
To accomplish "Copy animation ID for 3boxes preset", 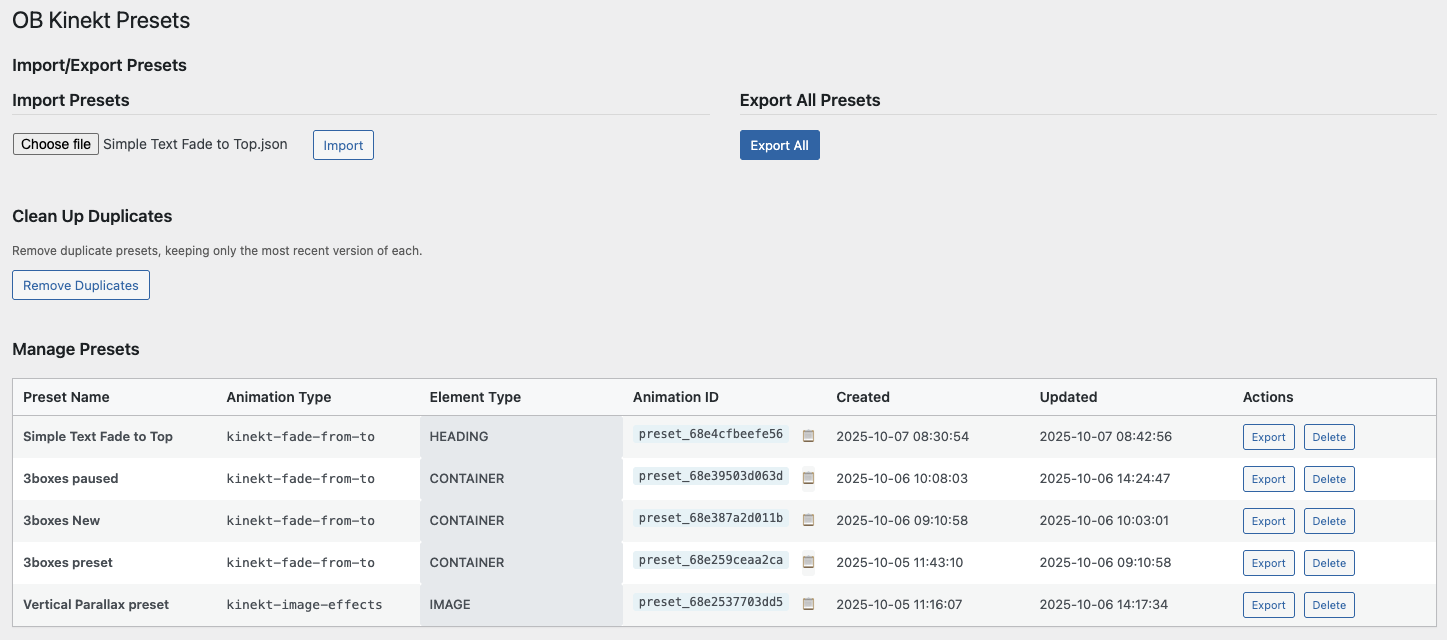I will [808, 562].
